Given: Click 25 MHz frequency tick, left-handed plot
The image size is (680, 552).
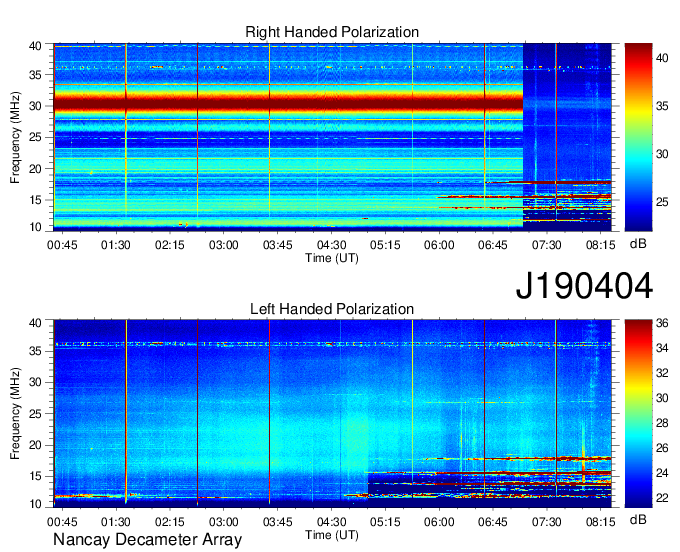Looking at the screenshot, I should click(x=36, y=414).
